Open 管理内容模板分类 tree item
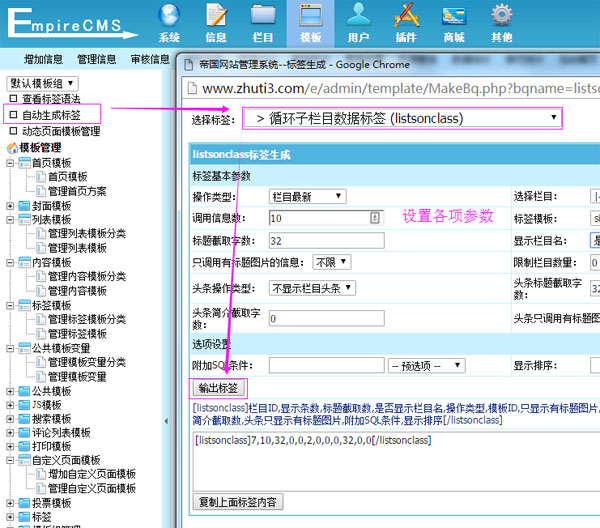Image resolution: width=600 pixels, height=528 pixels. (87, 276)
